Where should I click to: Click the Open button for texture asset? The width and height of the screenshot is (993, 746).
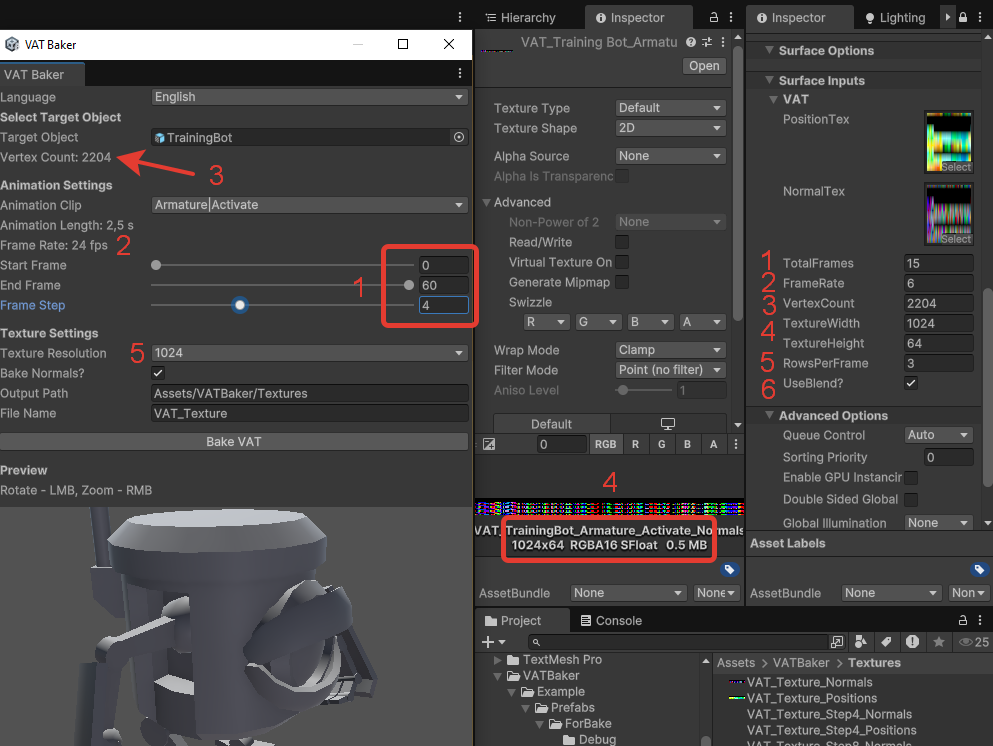tap(704, 66)
